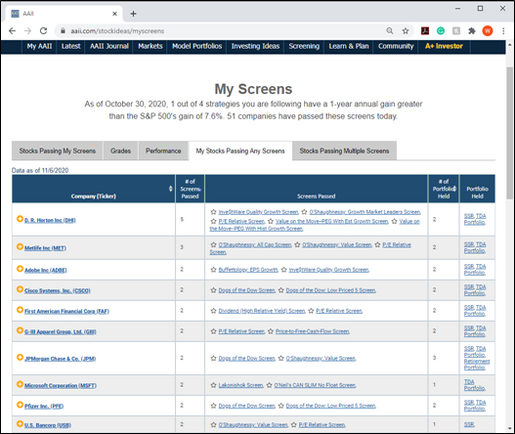
Task: Open the Grammarly extension icon
Action: click(441, 31)
